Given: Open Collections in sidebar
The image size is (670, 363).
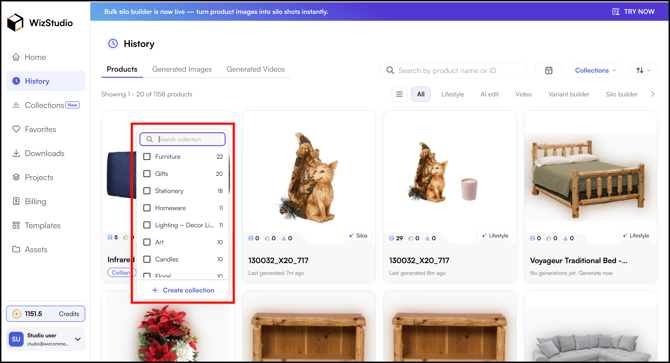Looking at the screenshot, I should click(x=45, y=105).
